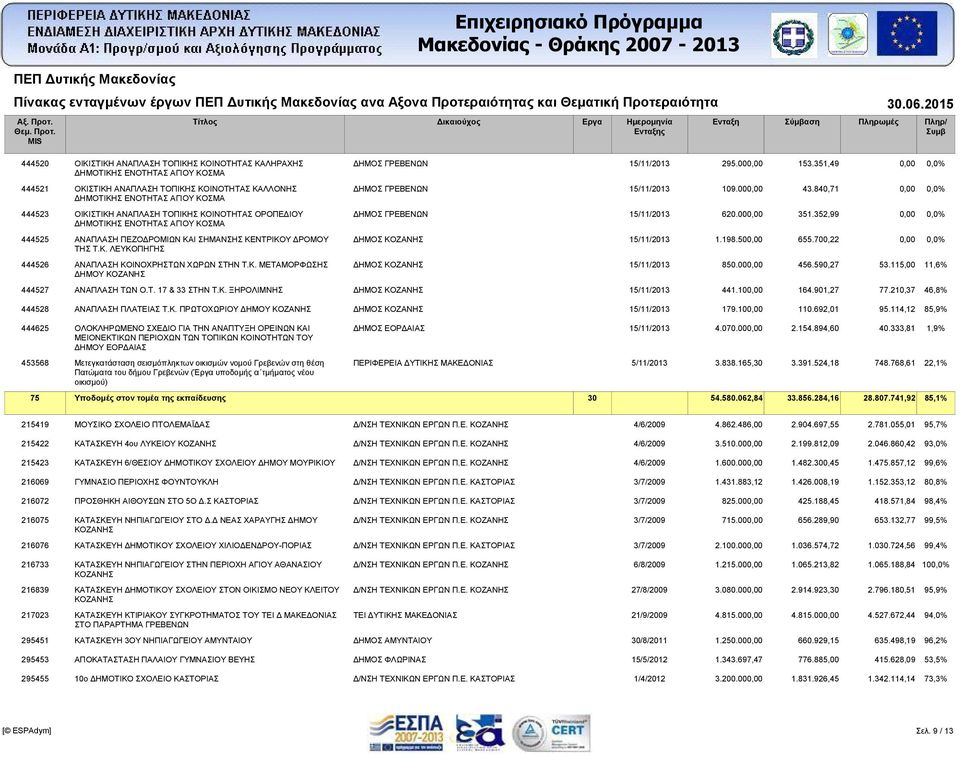Click the report date "30.06.2015"
This screenshot has height=758, width=960.
click(x=920, y=104)
